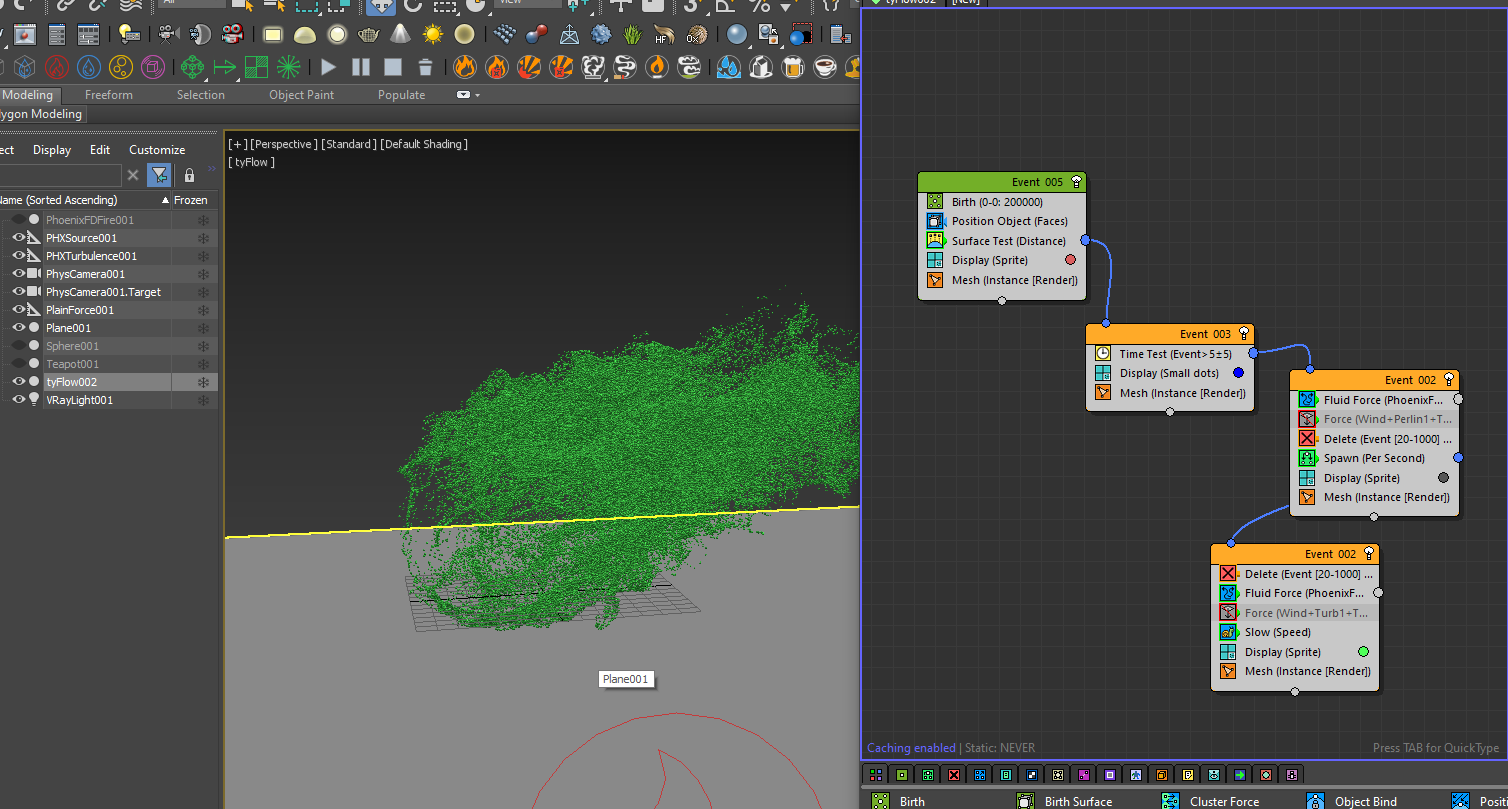Toggle lightbulb on Event 002 containing Spawn
1508x809 pixels.
(1449, 380)
